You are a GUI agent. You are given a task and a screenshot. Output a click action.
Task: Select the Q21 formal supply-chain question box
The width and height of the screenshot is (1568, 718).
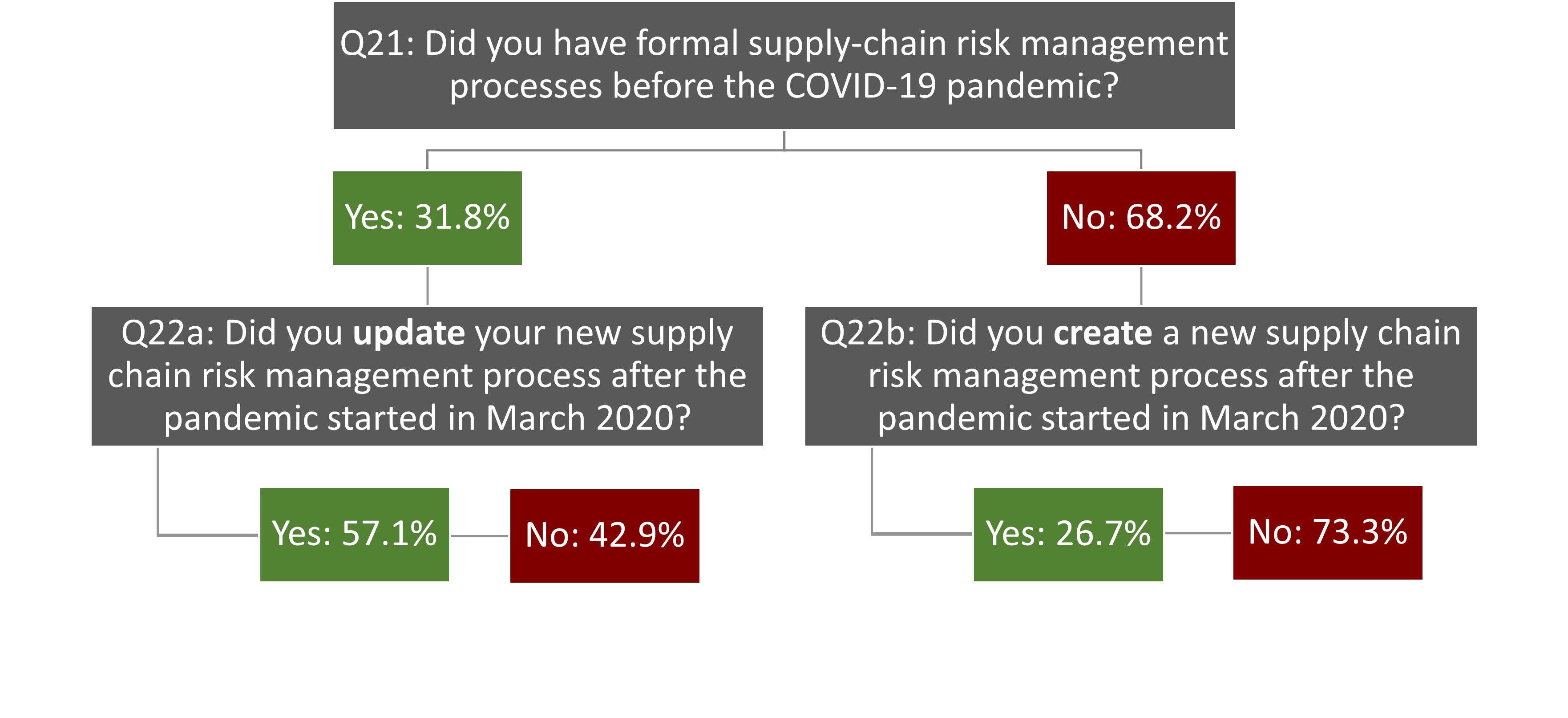784,66
